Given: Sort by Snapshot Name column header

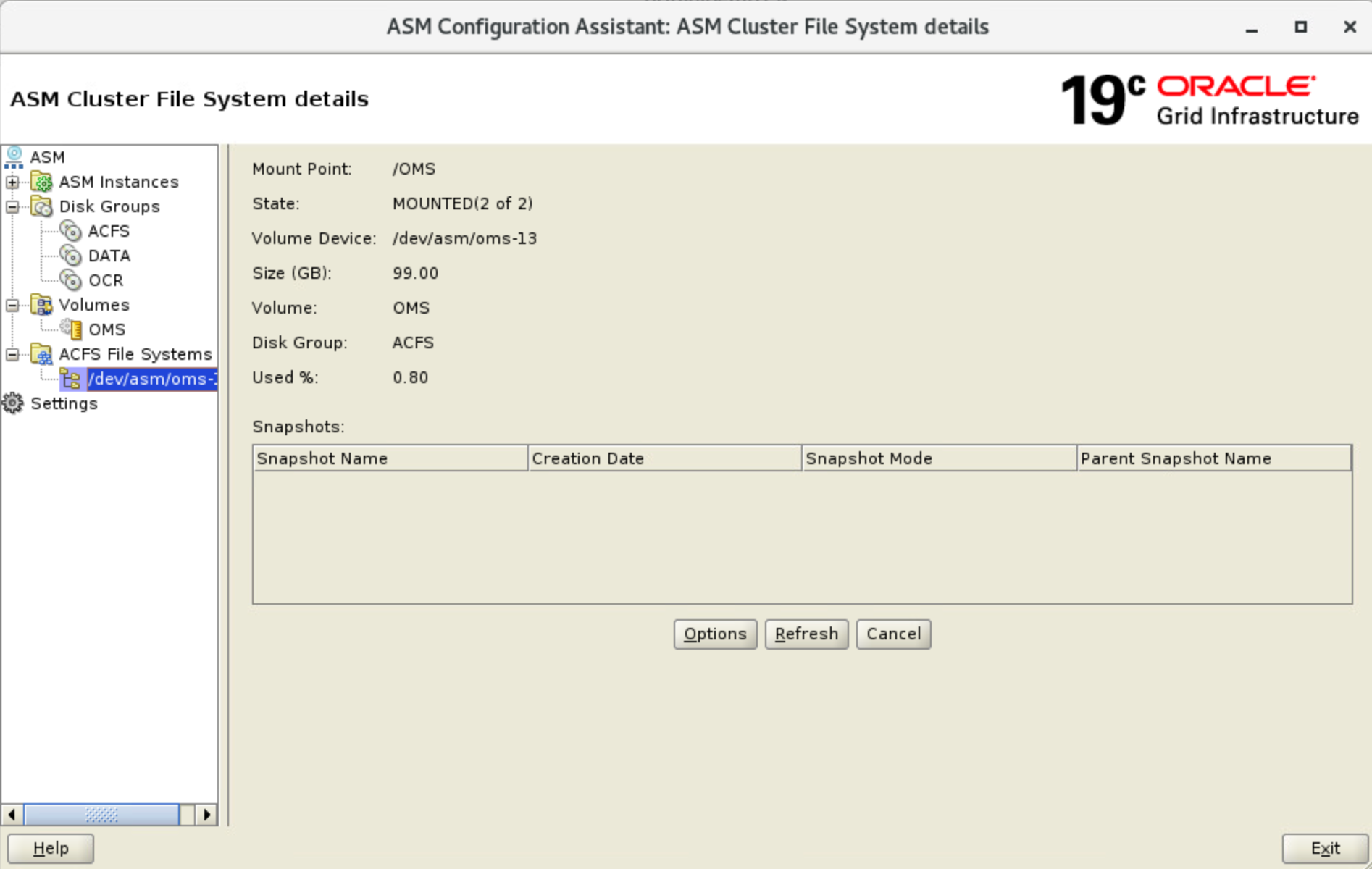Looking at the screenshot, I should pos(390,458).
